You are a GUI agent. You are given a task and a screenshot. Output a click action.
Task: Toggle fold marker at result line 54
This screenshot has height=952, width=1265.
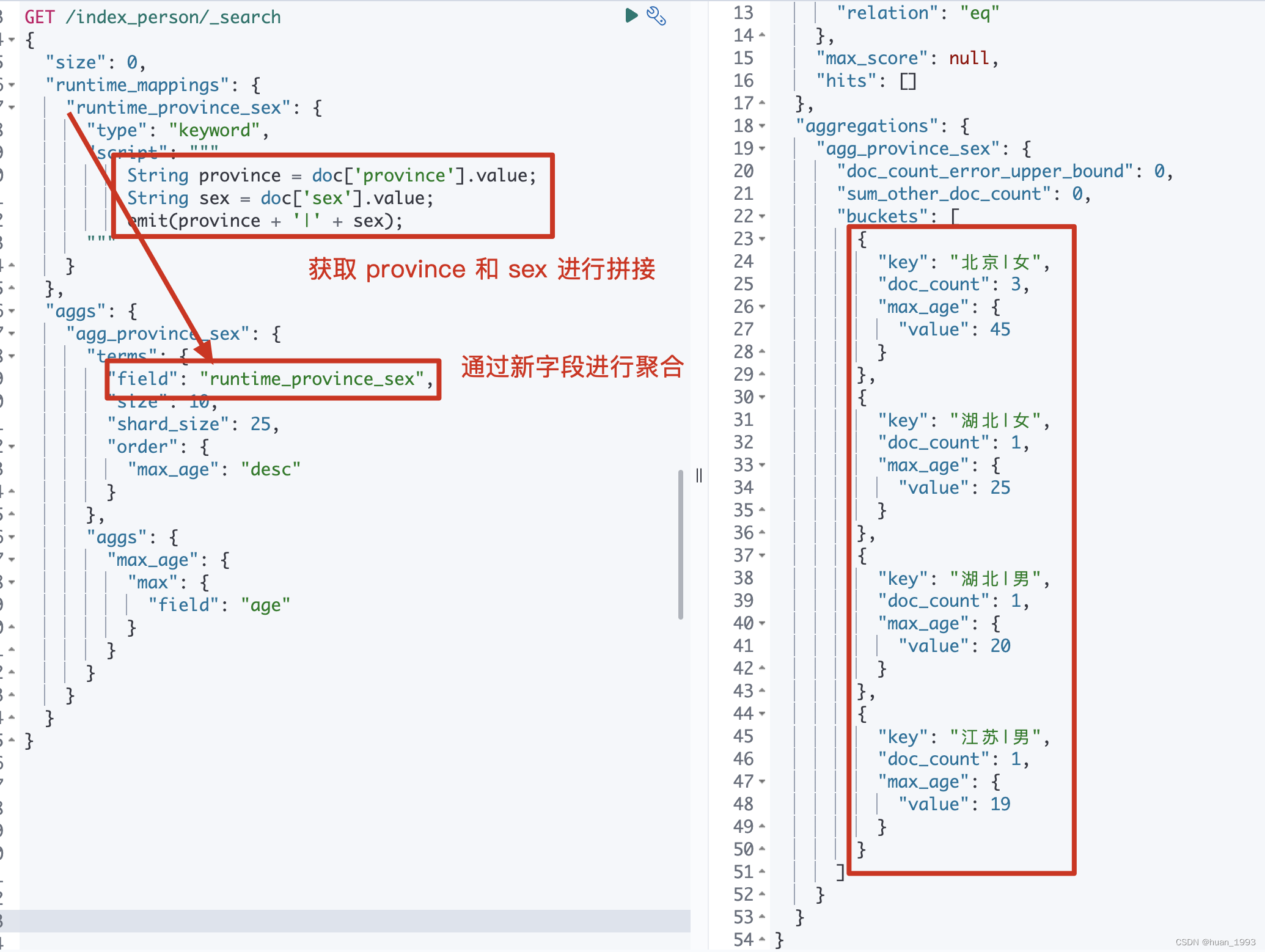click(x=762, y=940)
